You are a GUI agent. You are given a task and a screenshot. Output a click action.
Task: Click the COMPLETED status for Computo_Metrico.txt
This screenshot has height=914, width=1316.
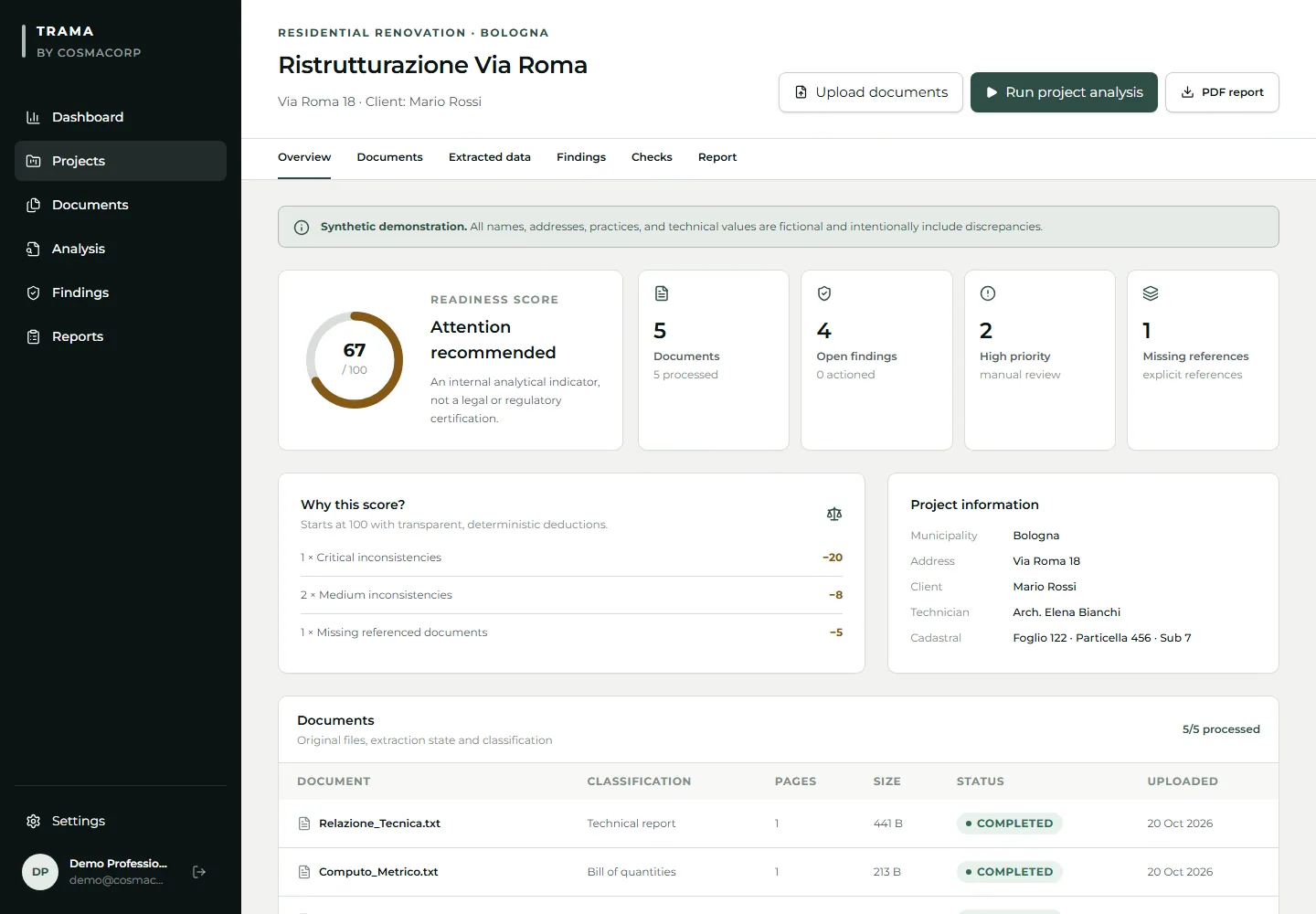tap(1010, 872)
